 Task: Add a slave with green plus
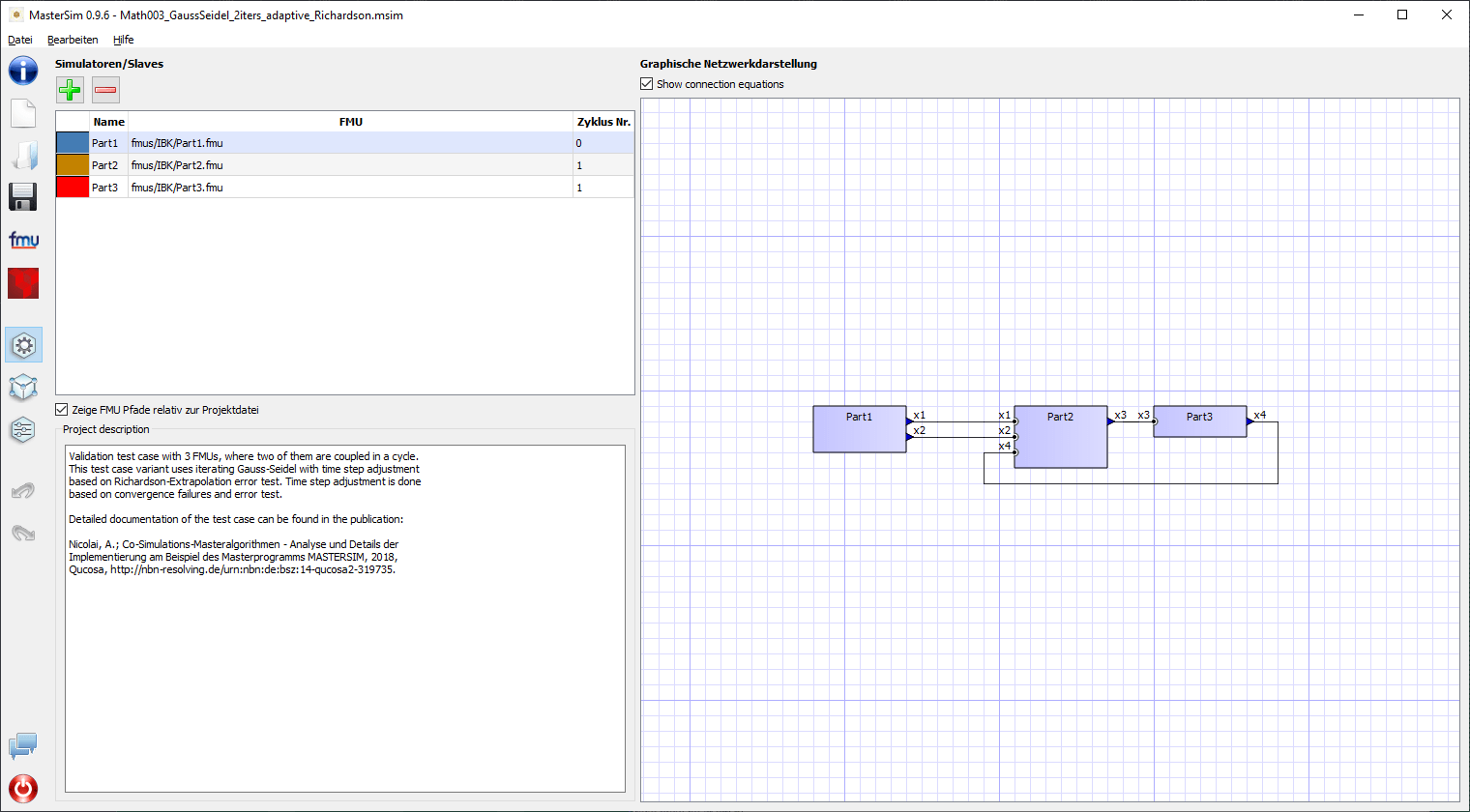(70, 90)
